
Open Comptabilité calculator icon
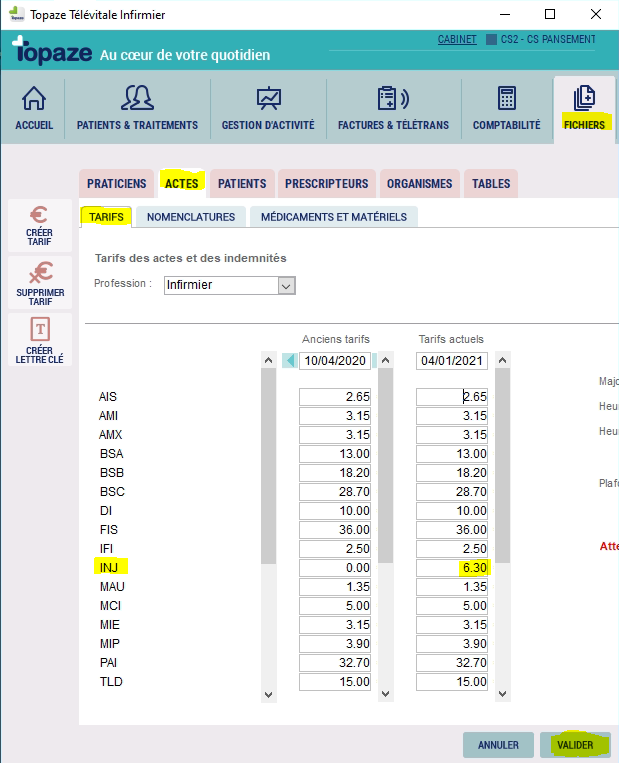tap(507, 98)
